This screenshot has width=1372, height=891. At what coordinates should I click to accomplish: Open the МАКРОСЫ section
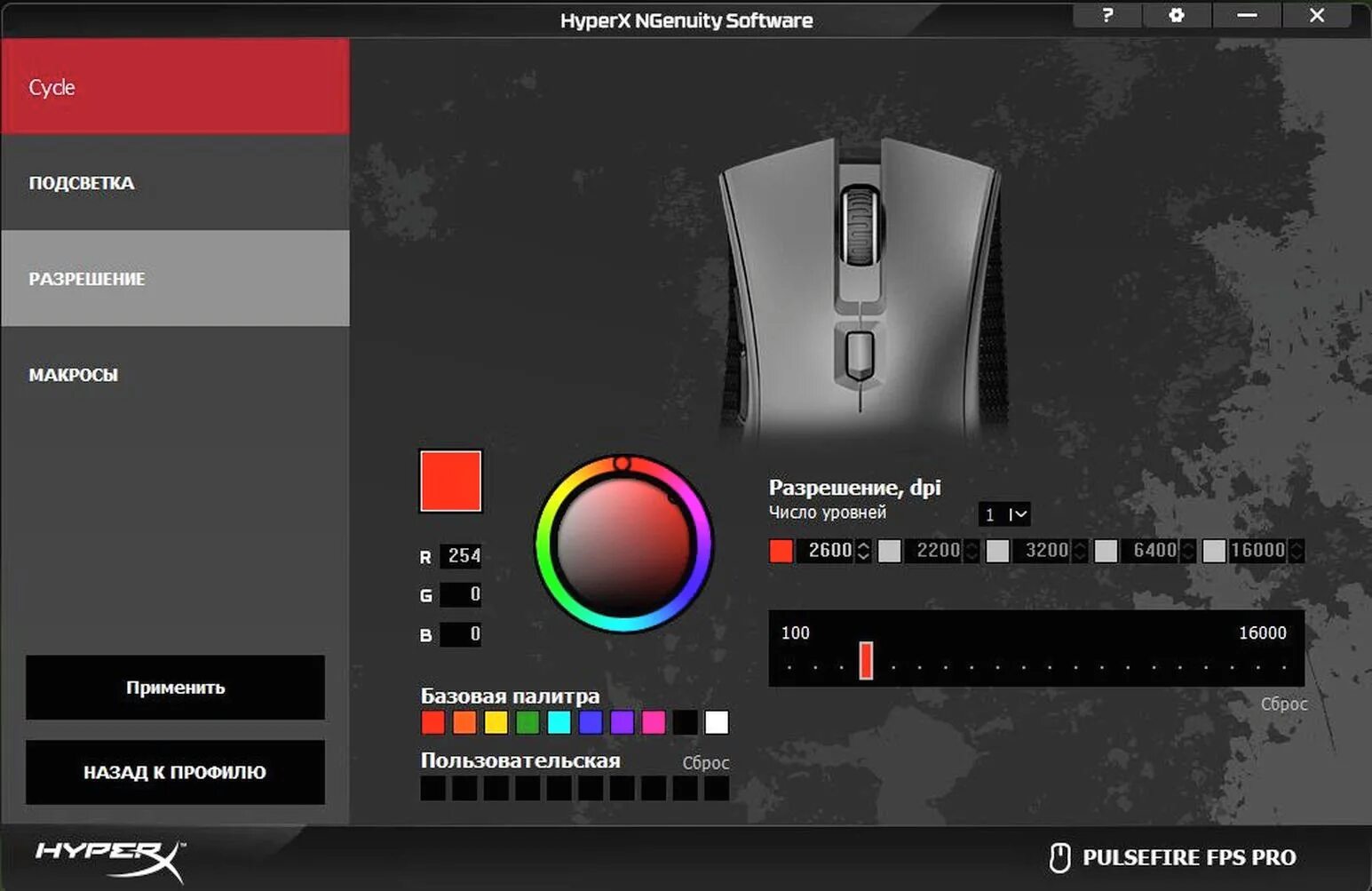[175, 375]
